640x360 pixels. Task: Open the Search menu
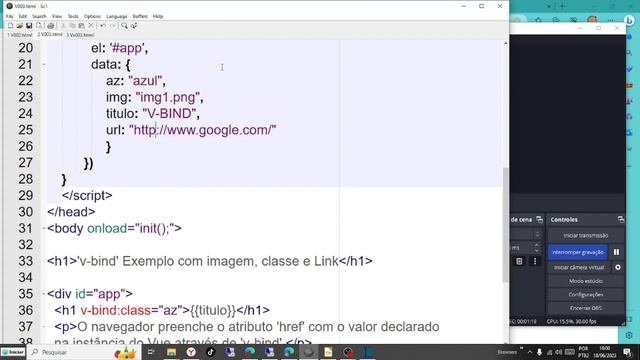[x=39, y=16]
